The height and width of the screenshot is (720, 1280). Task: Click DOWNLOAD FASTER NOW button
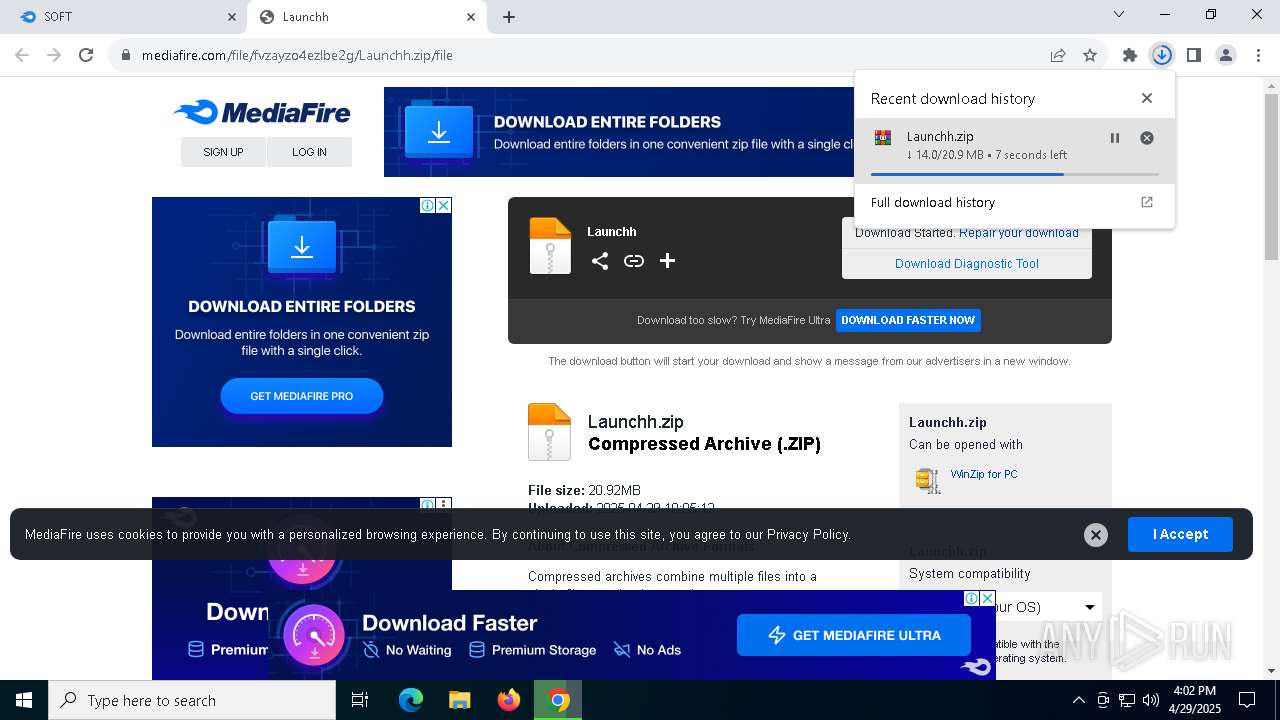[908, 320]
